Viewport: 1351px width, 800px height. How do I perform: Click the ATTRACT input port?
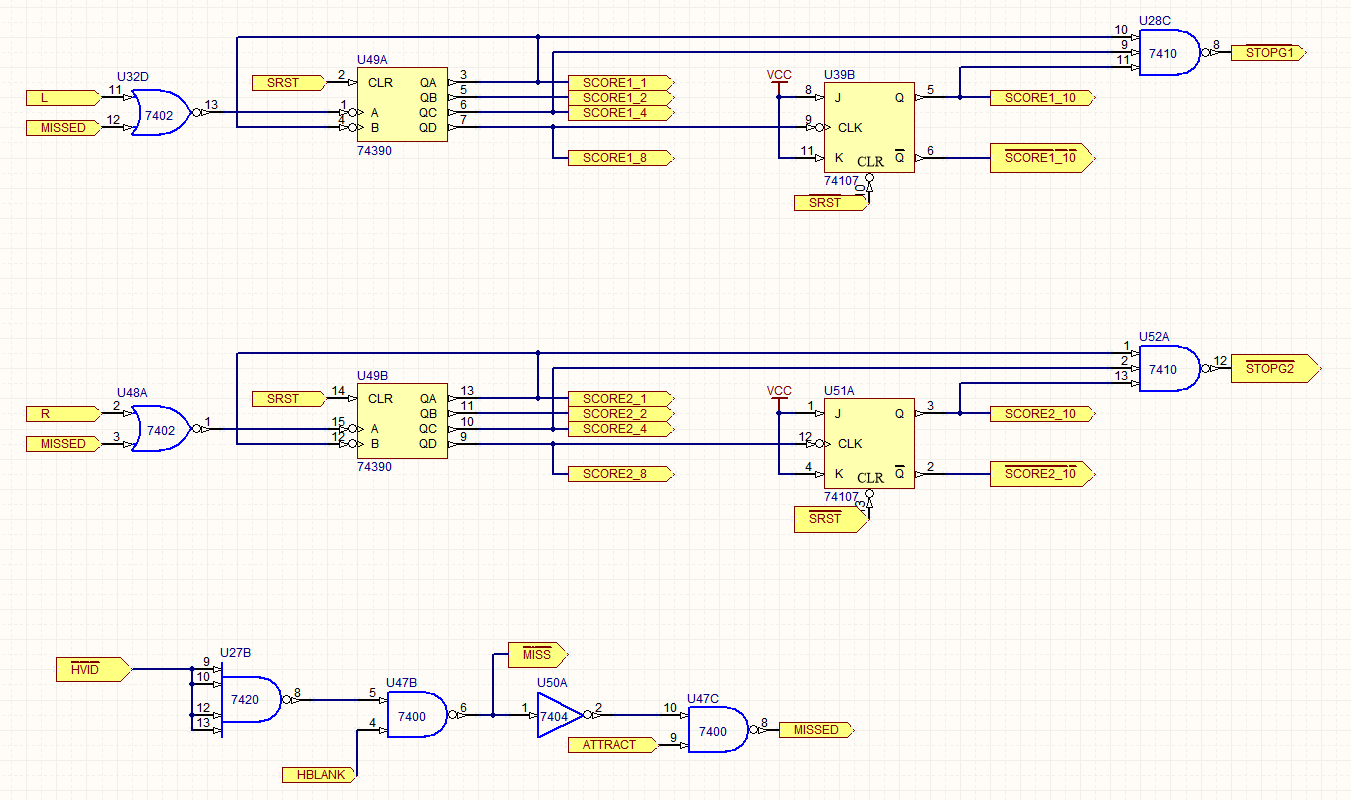613,745
